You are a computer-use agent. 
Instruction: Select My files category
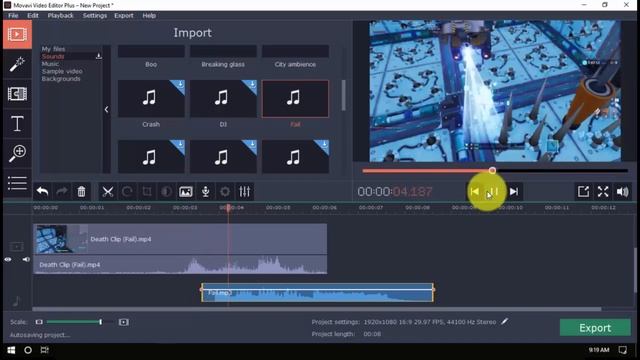53,49
